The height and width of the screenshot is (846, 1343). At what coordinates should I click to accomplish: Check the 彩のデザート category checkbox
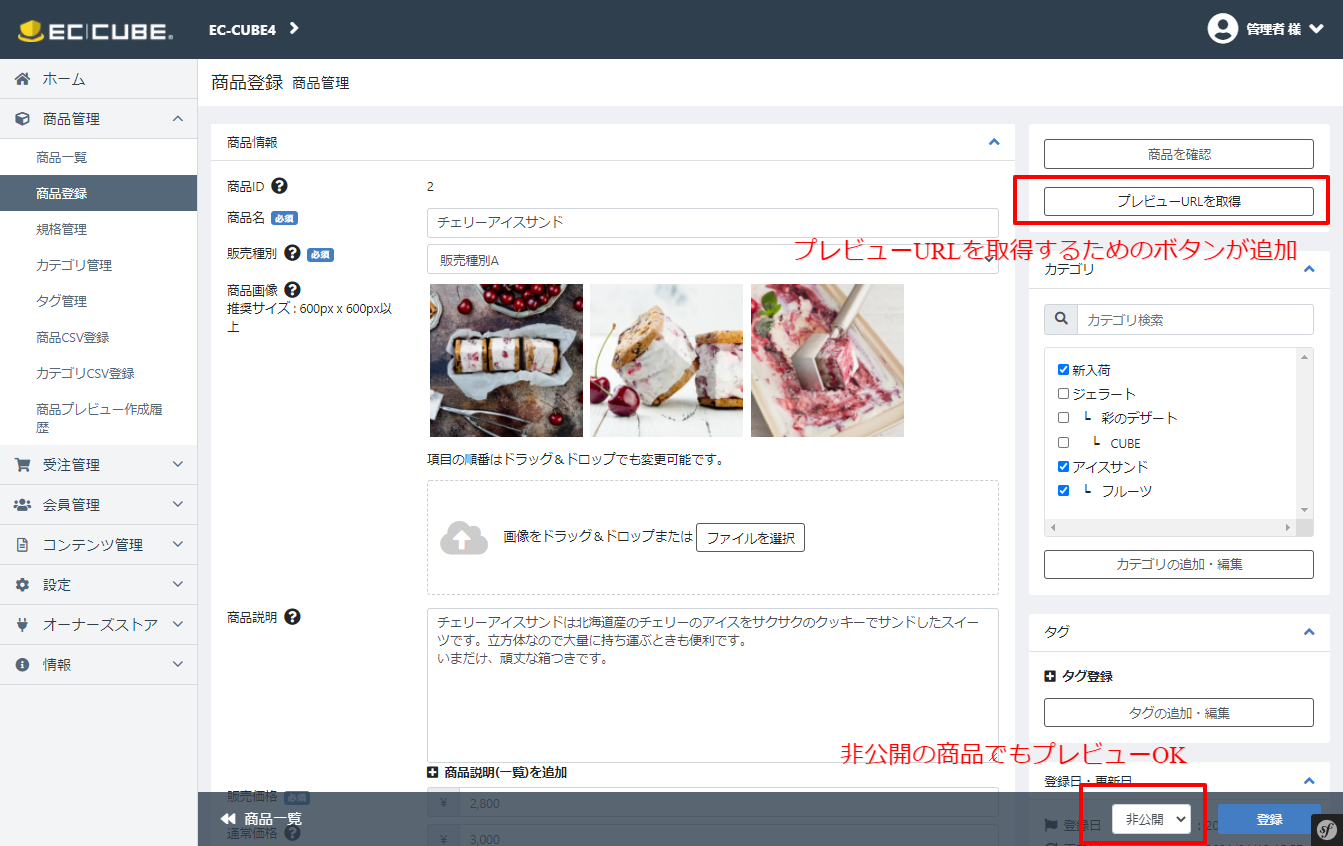(x=1063, y=418)
